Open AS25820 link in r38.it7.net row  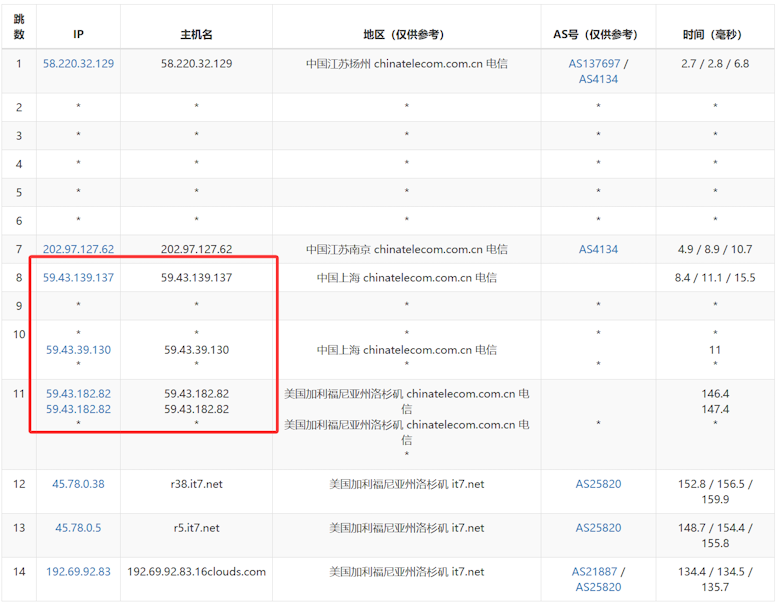pyautogui.click(x=598, y=484)
